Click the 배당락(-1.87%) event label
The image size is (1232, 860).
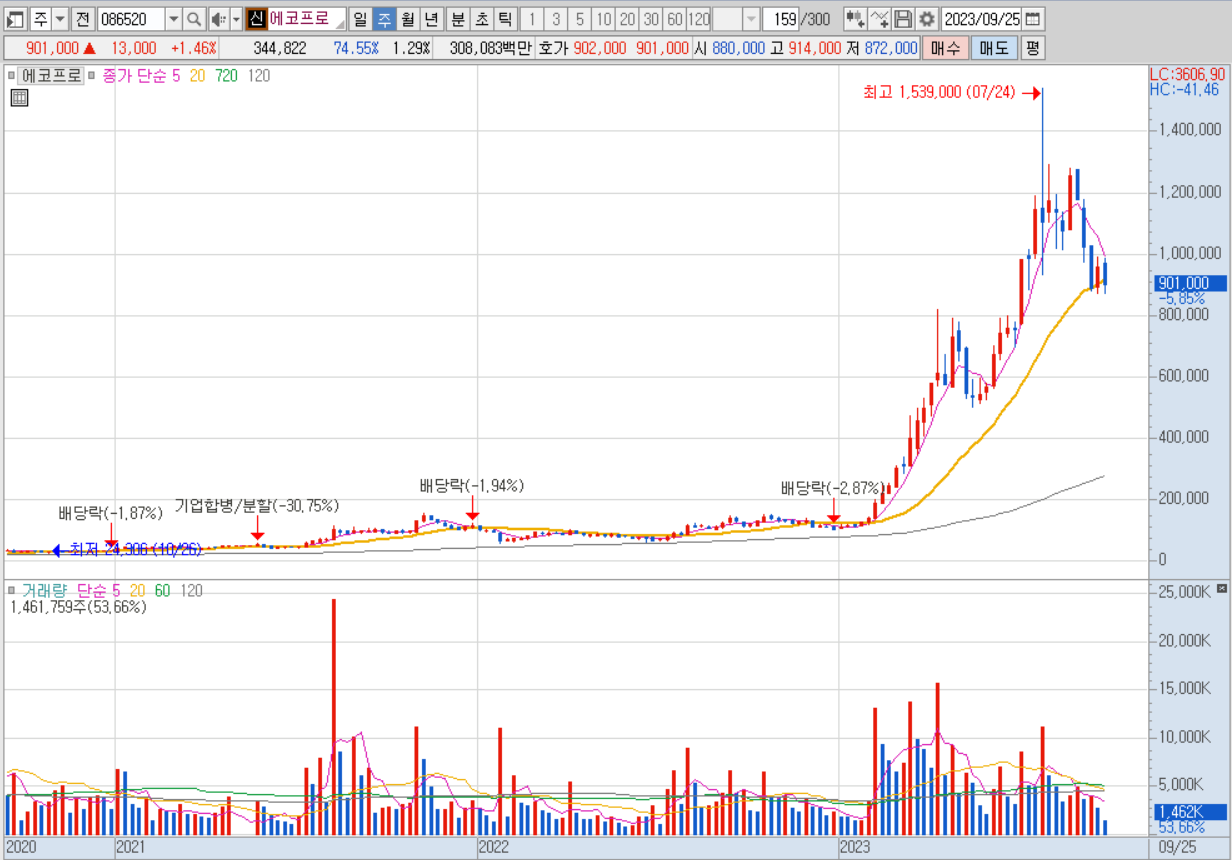pyautogui.click(x=110, y=513)
